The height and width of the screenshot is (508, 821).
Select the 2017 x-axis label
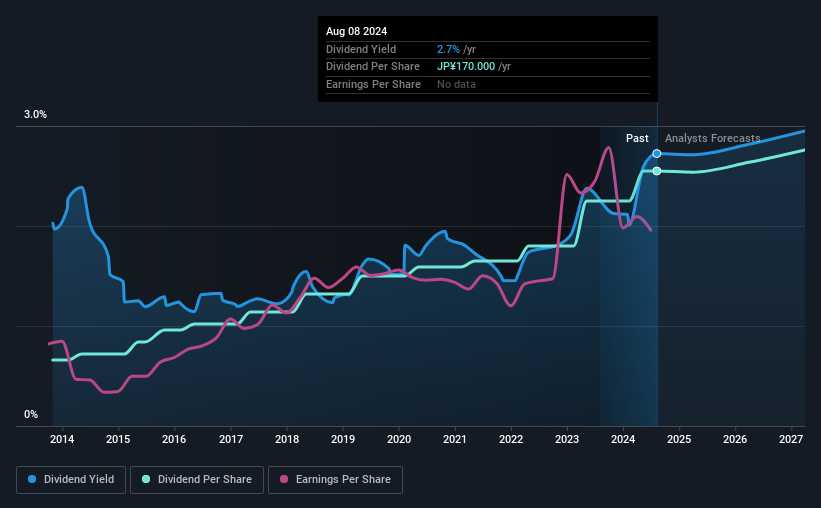click(230, 439)
